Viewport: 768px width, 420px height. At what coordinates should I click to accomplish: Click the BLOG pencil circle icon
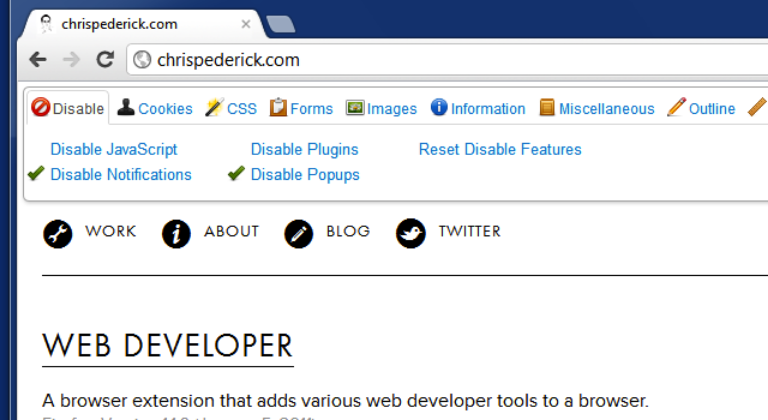298,234
